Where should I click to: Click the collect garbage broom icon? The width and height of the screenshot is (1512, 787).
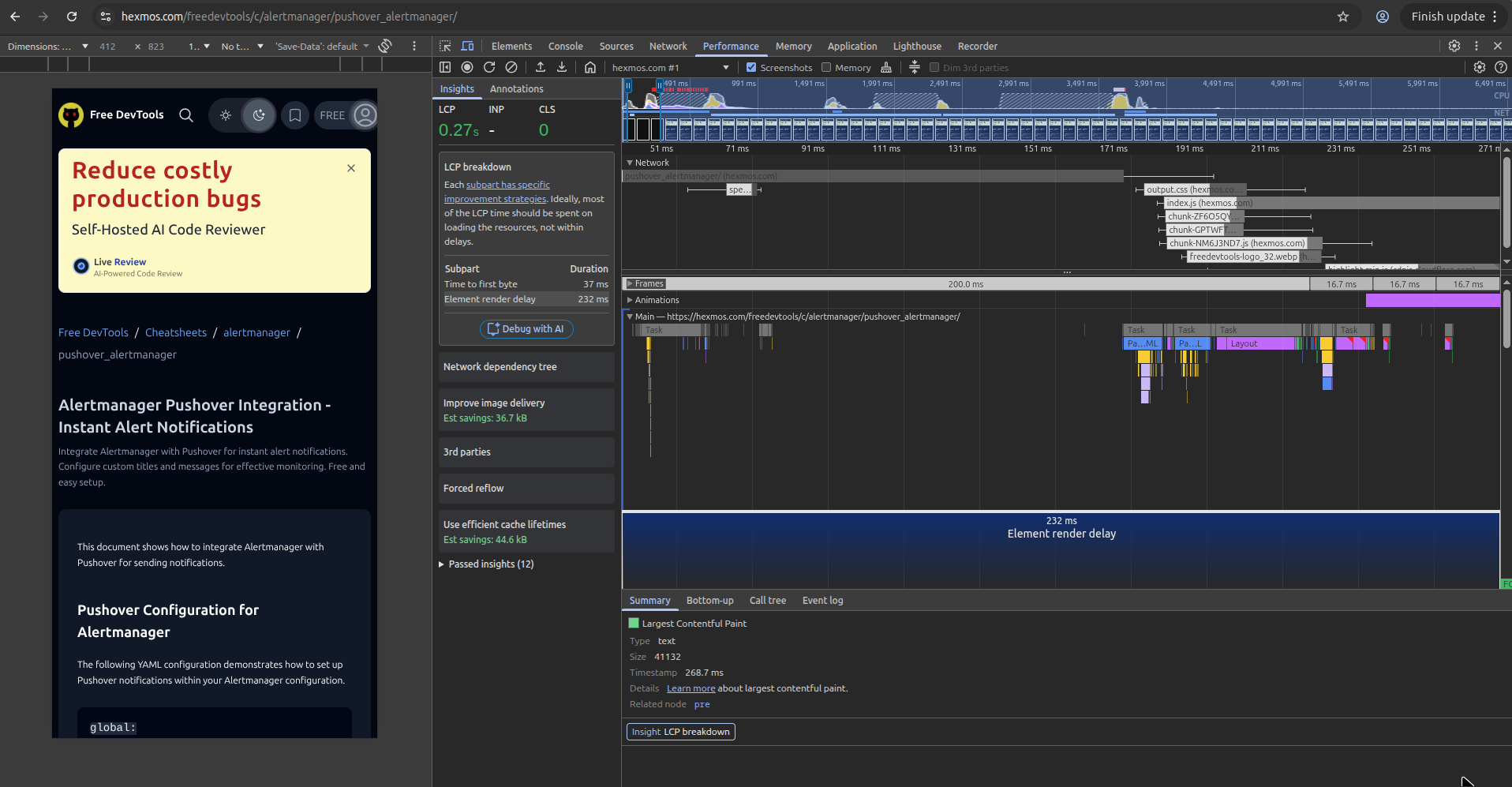coord(886,68)
